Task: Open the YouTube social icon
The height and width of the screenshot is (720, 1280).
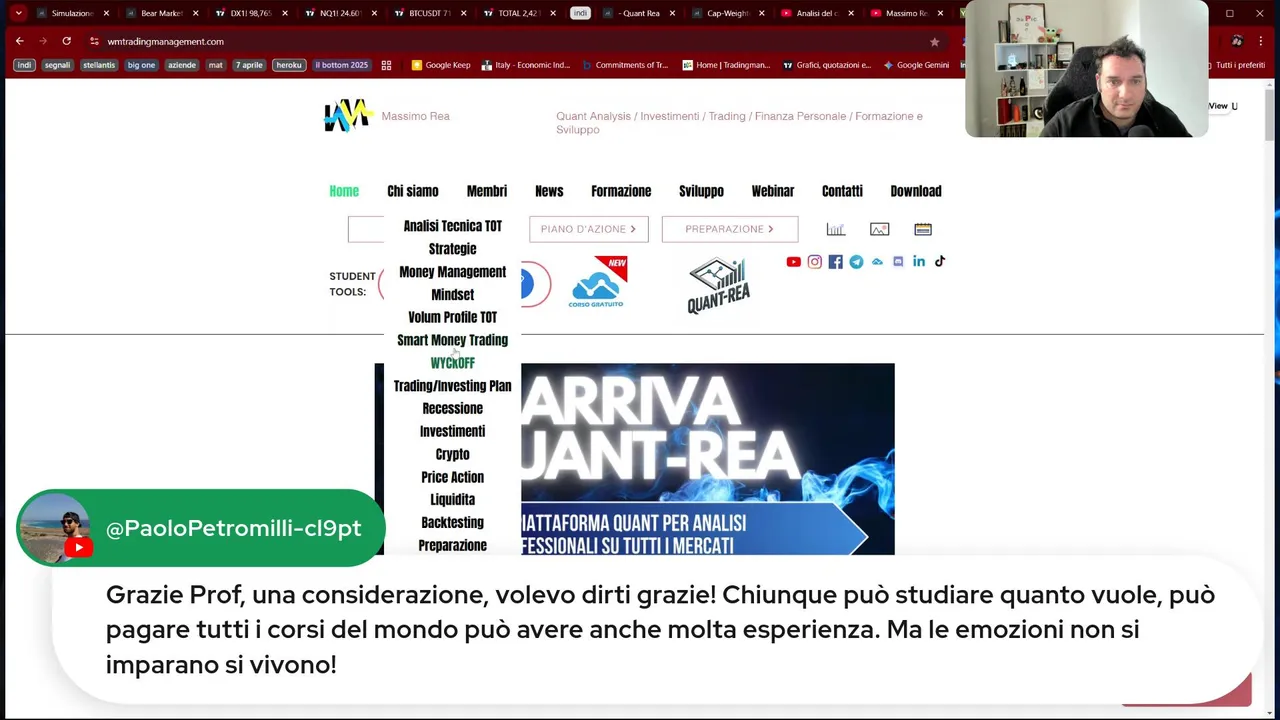Action: point(793,262)
